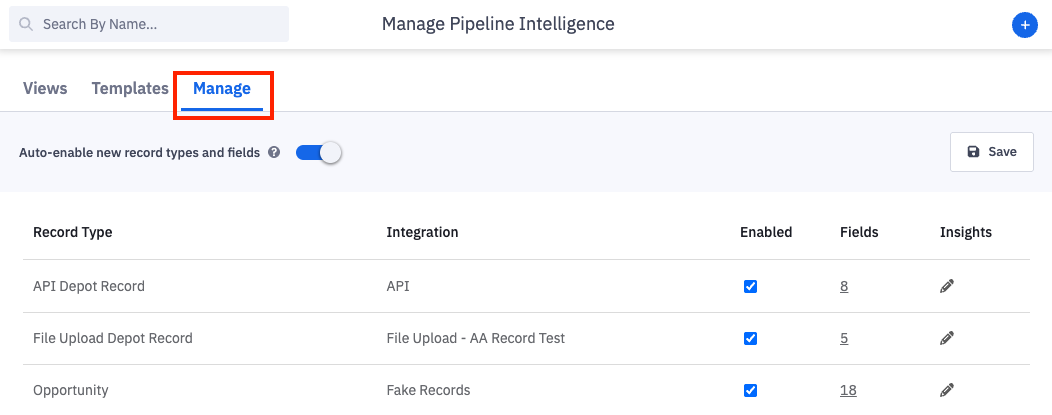The height and width of the screenshot is (415, 1052).
Task: Click the Manage Pipeline Intelligence title
Action: point(498,24)
